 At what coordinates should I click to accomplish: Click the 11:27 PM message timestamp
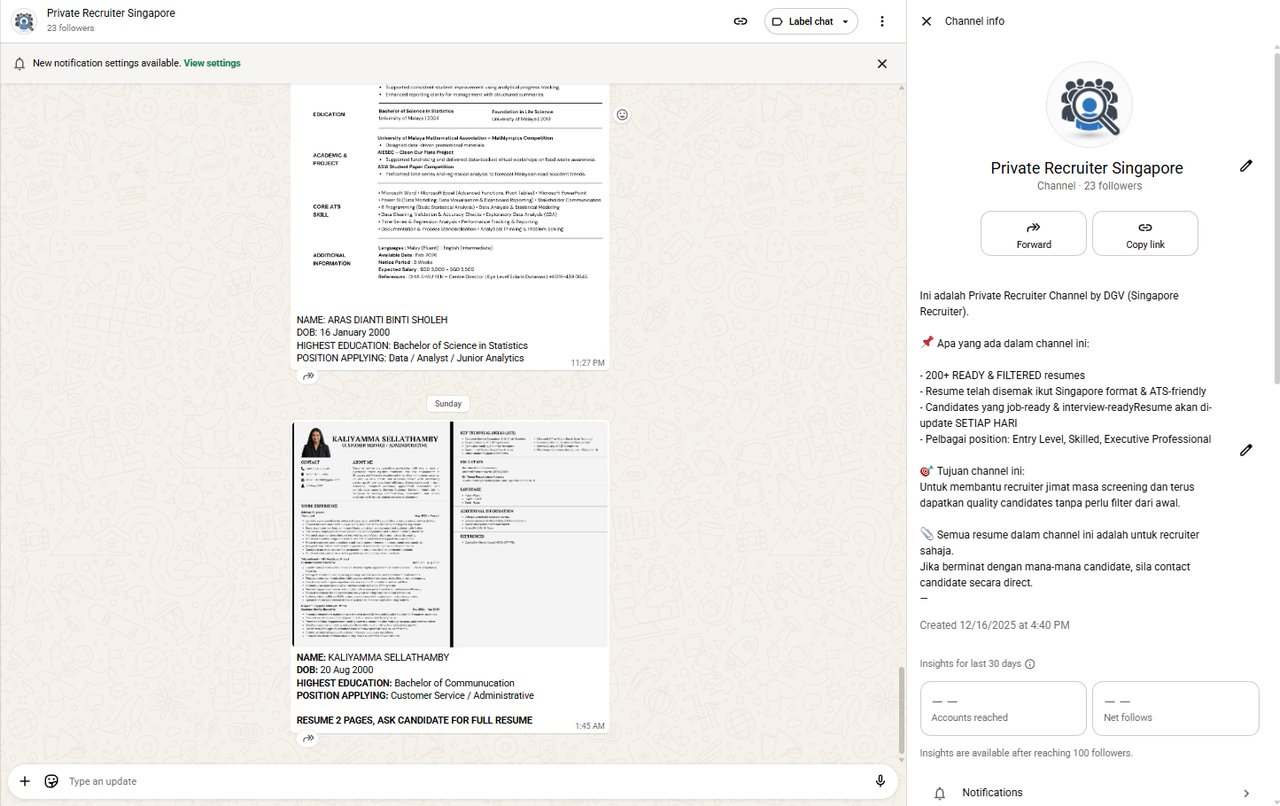[x=588, y=363]
